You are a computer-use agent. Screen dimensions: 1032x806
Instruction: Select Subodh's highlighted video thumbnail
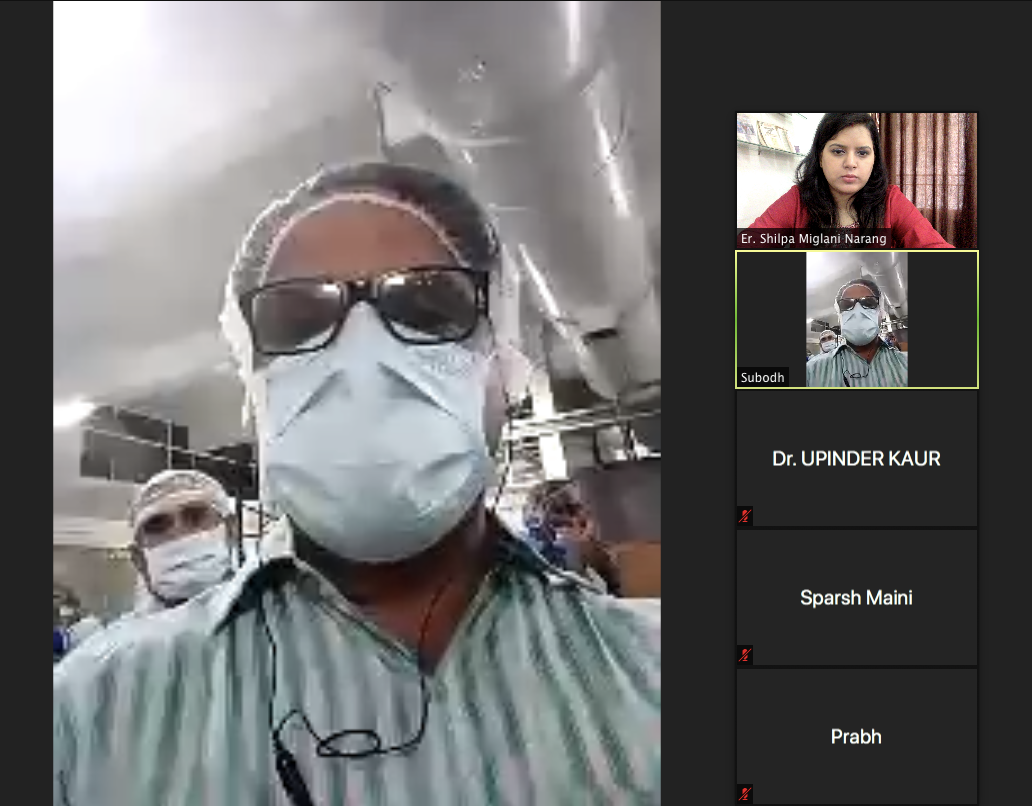tap(856, 319)
